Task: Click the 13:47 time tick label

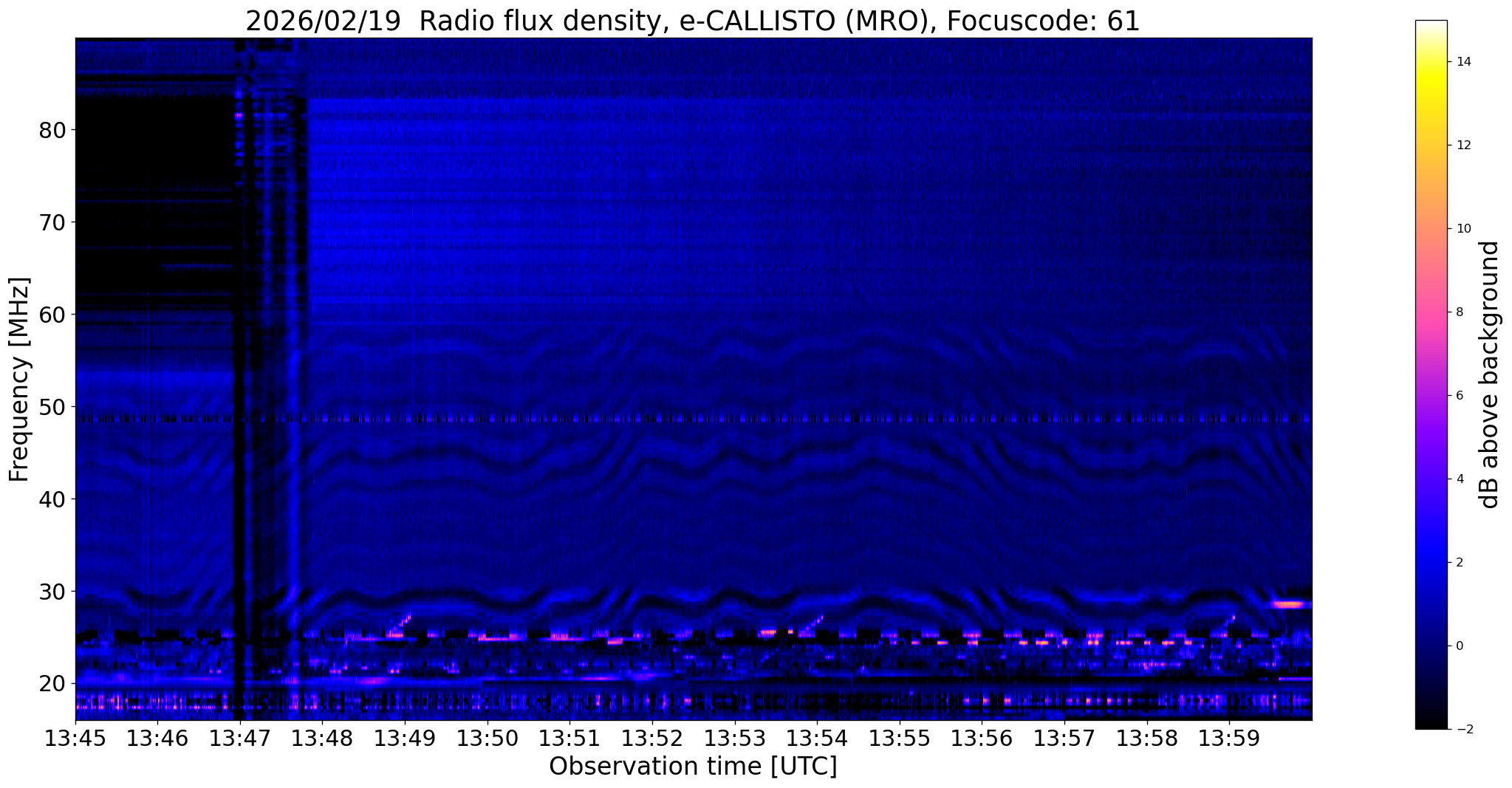Action: (240, 739)
